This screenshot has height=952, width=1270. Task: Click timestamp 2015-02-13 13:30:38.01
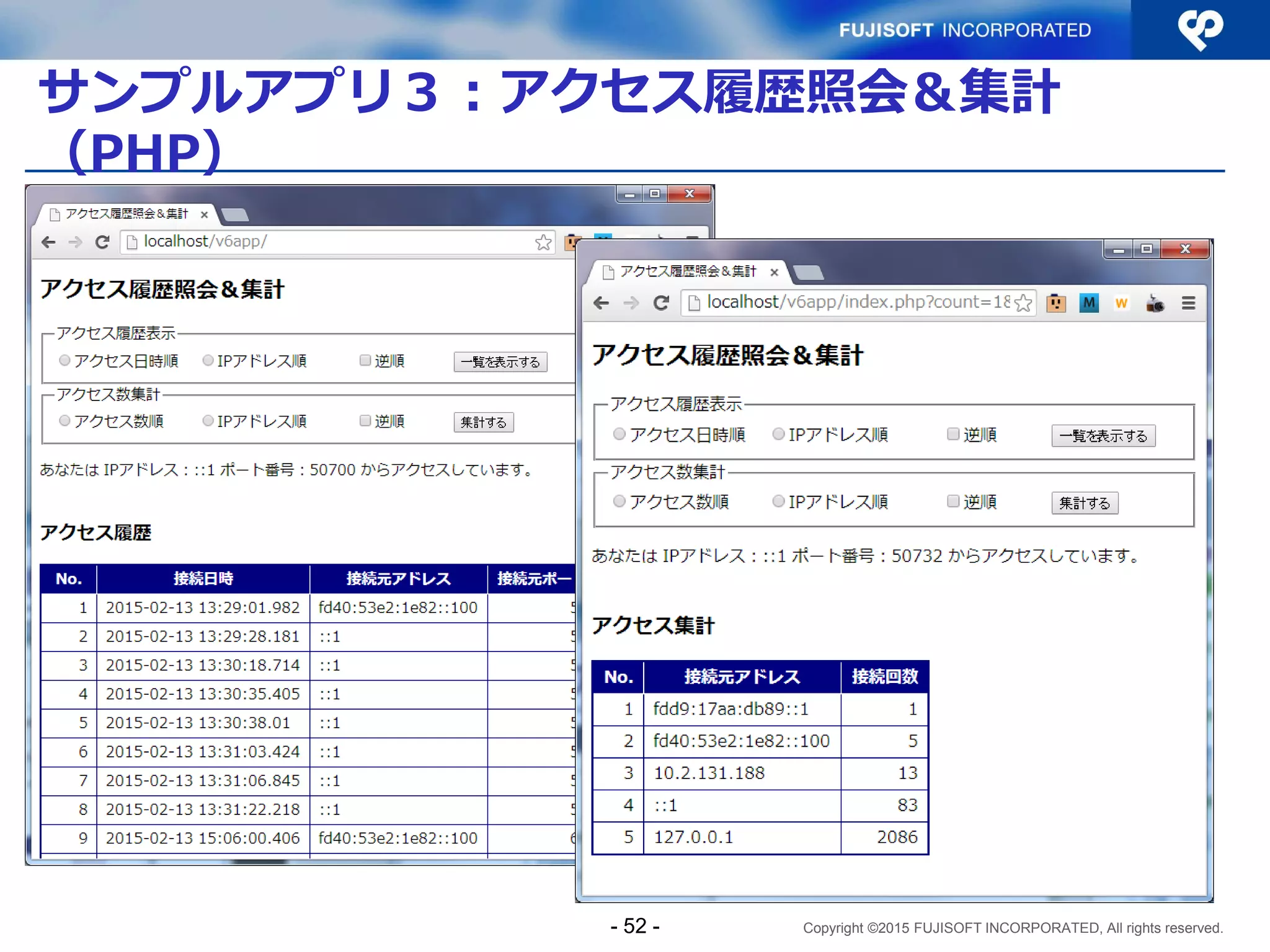(x=198, y=723)
